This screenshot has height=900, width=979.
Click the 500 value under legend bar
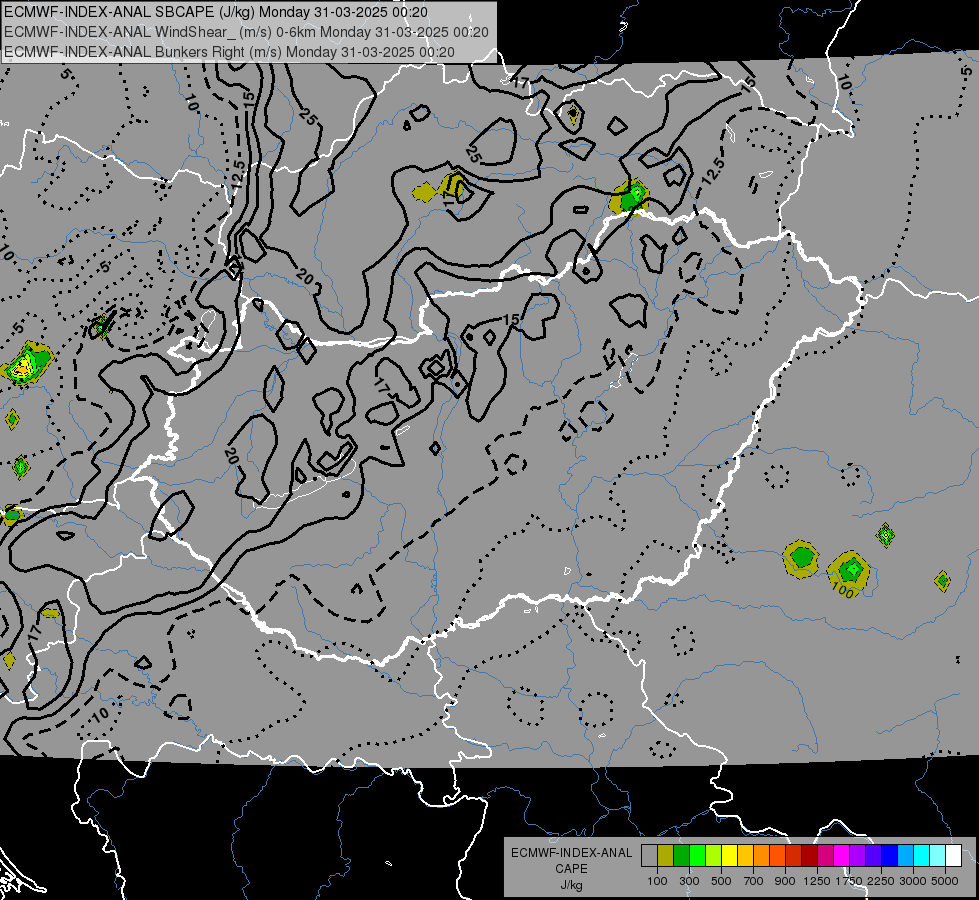722,881
